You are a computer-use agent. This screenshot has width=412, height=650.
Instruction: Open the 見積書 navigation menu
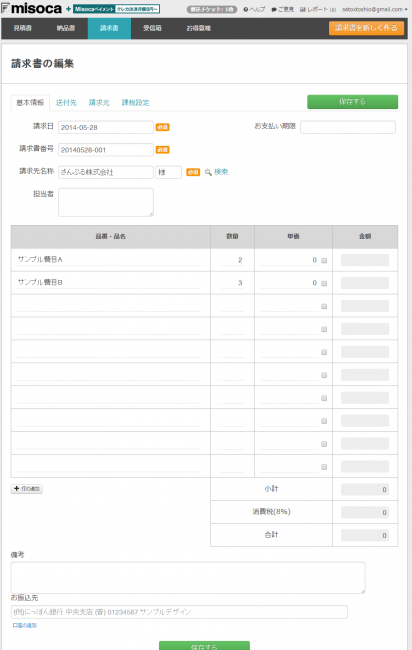point(23,28)
